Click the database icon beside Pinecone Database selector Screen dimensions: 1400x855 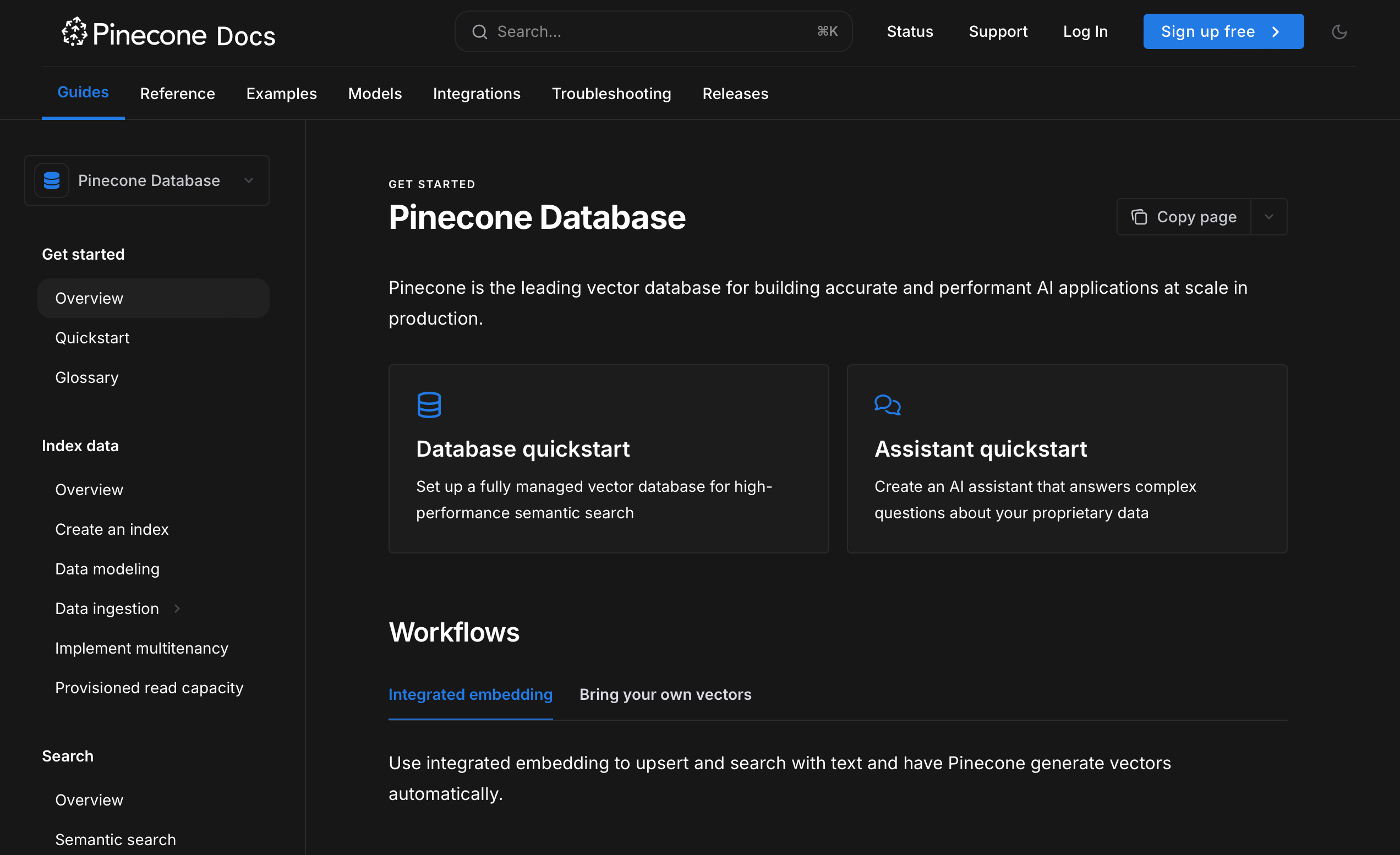click(x=52, y=180)
